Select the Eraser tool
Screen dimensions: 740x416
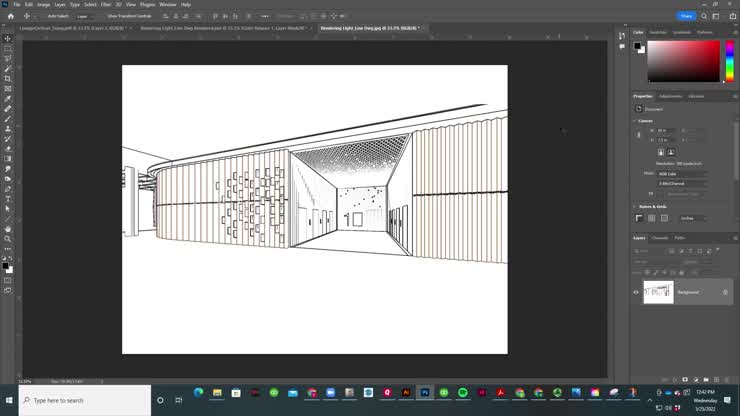pos(8,149)
